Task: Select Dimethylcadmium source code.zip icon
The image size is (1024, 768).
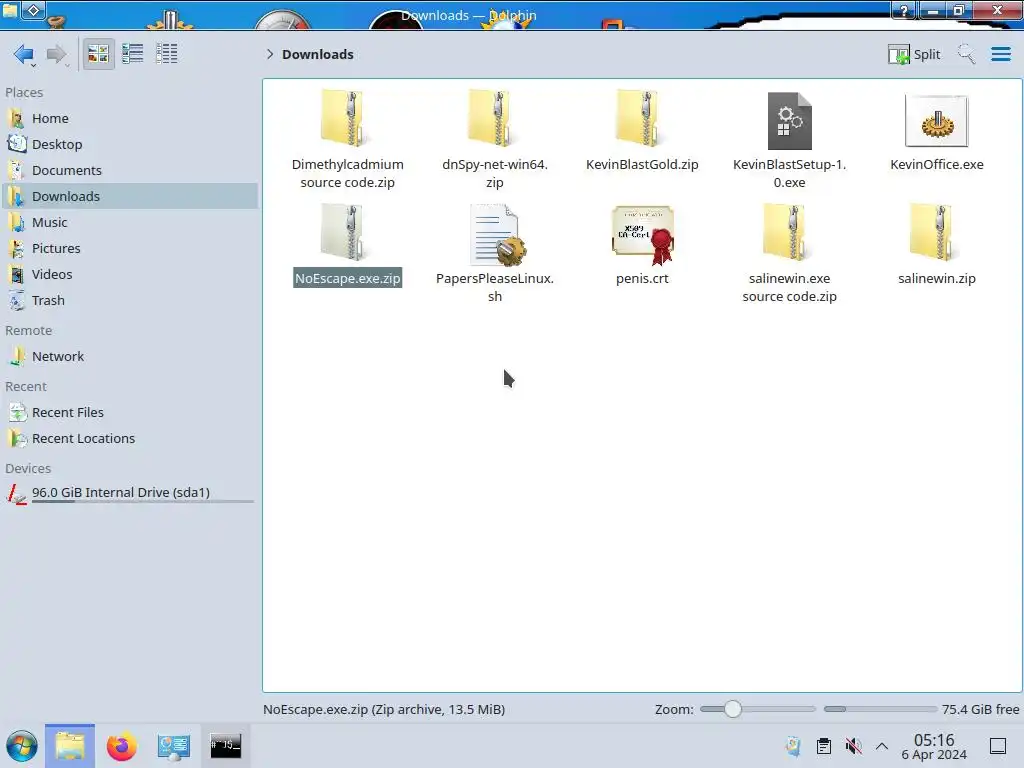Action: 346,119
